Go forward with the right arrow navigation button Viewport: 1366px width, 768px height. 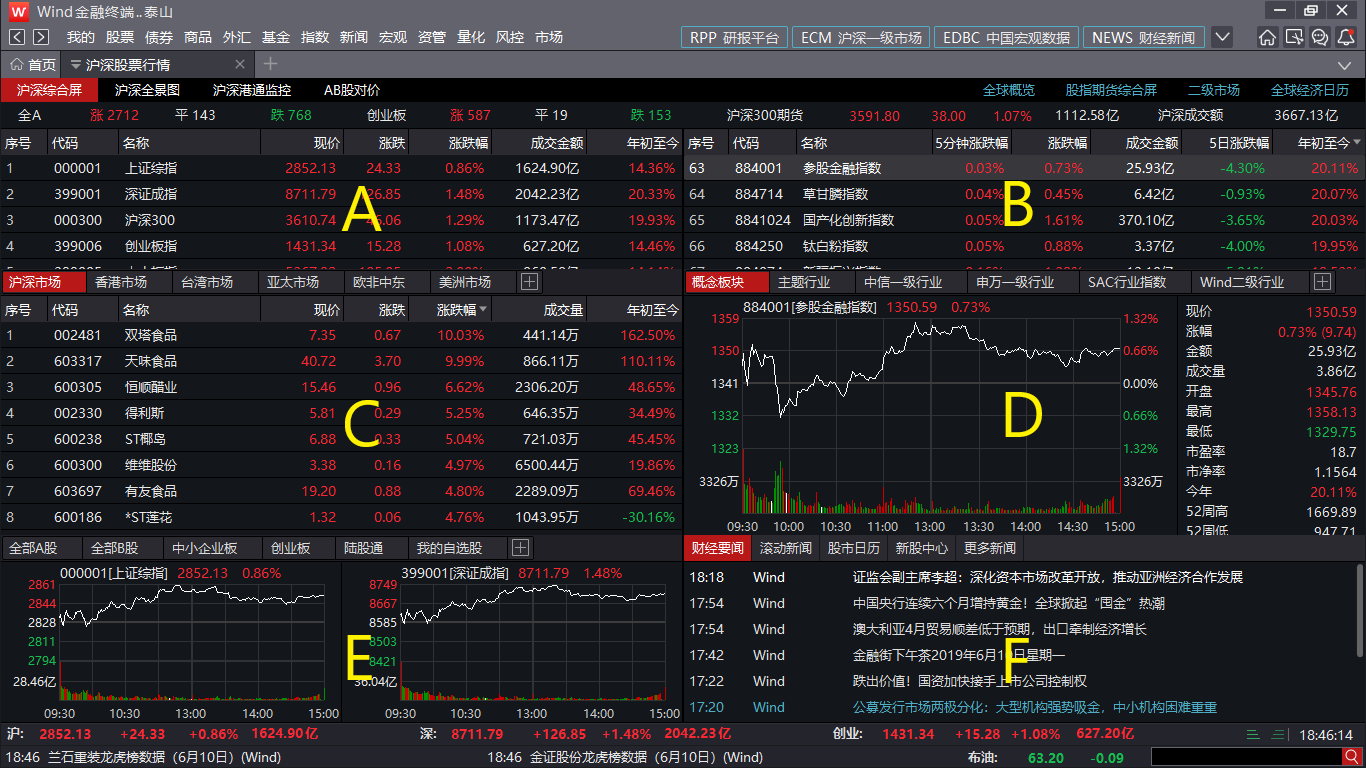[41, 37]
